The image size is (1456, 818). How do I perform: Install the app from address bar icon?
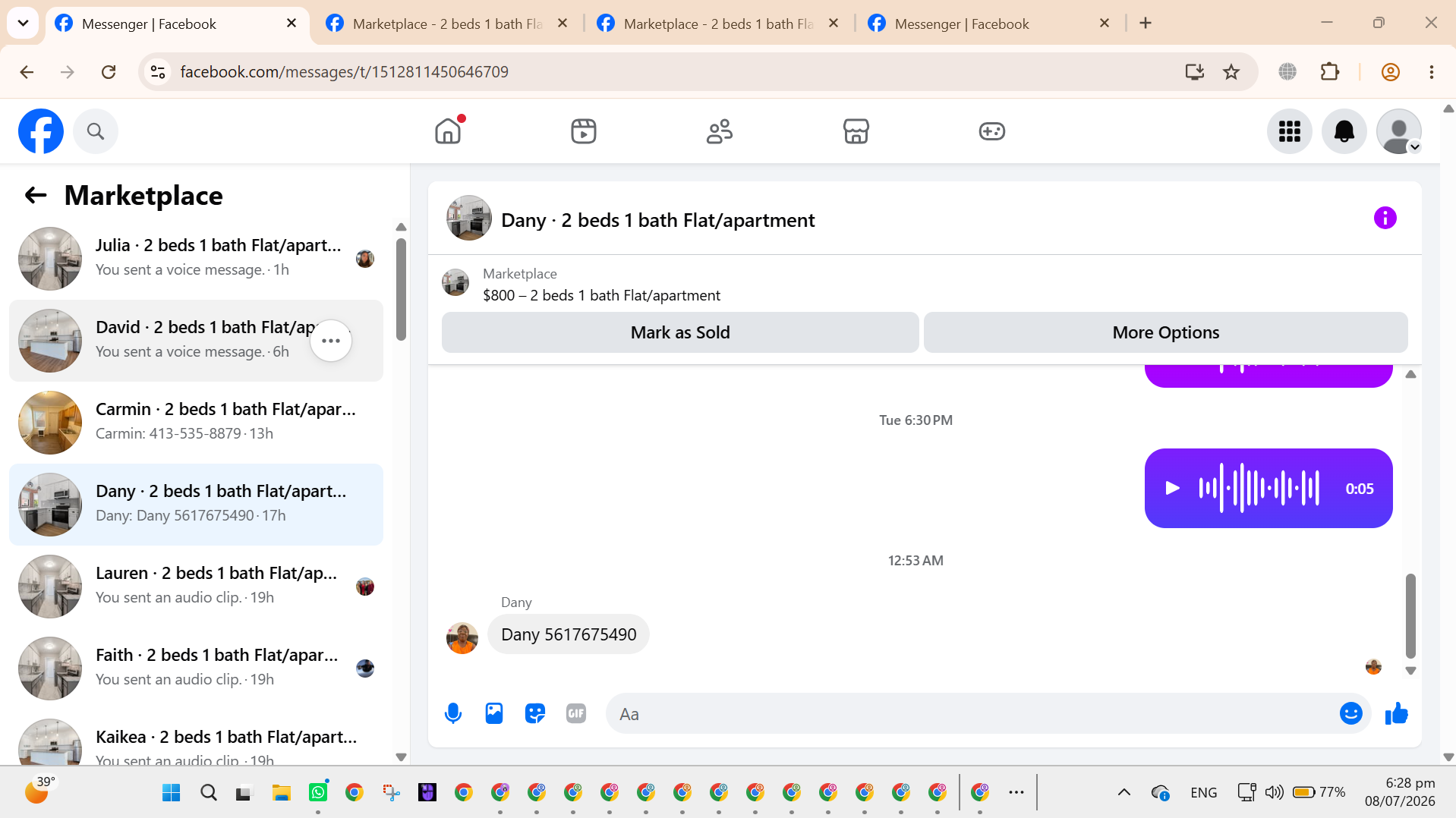1194,72
